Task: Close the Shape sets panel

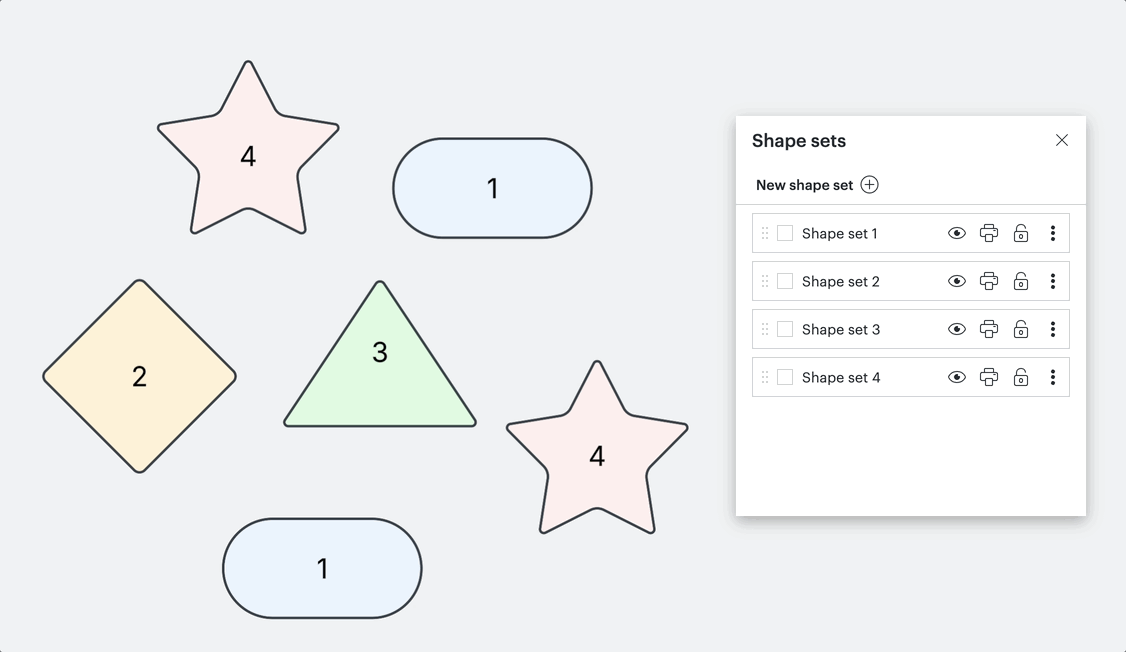Action: (1062, 140)
